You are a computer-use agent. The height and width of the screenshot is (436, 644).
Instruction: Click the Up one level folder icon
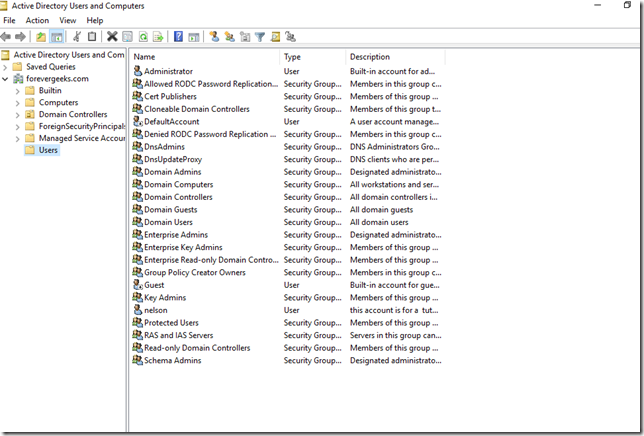41,37
